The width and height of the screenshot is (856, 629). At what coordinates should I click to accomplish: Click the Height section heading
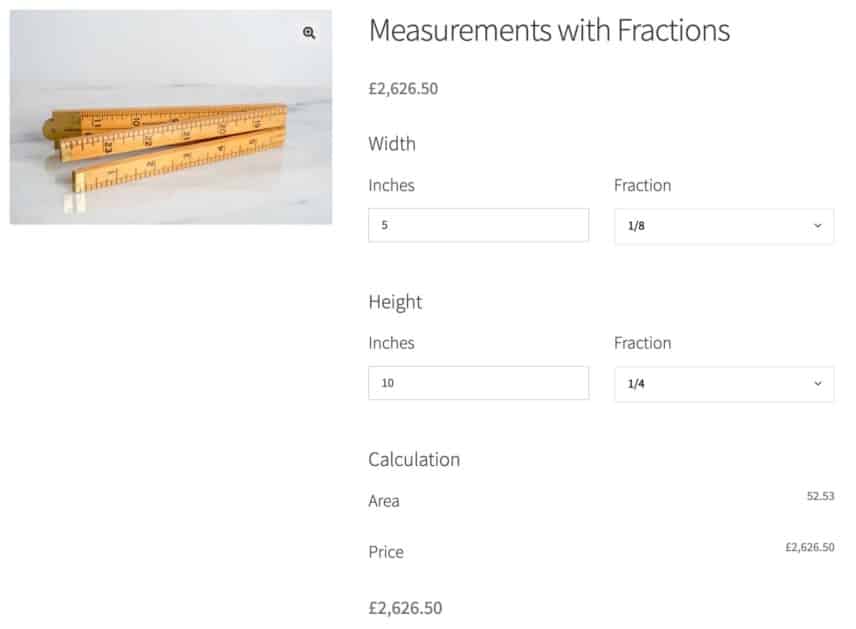[394, 302]
